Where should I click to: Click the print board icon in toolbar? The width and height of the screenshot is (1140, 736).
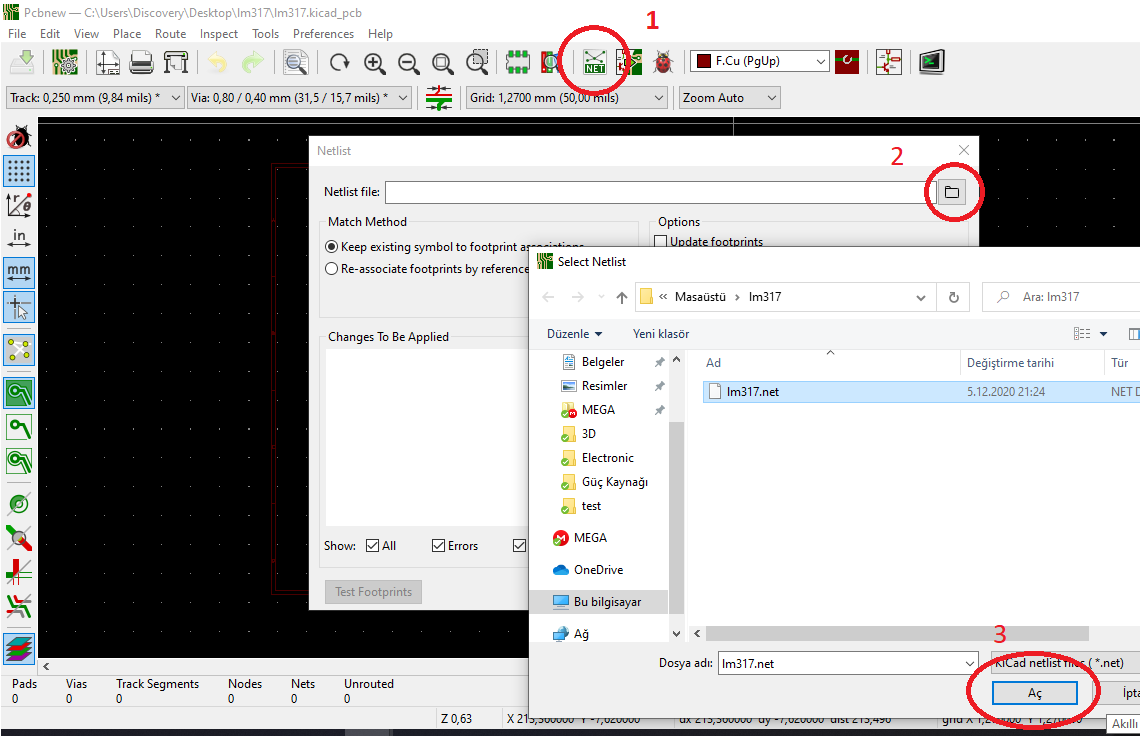coord(142,62)
